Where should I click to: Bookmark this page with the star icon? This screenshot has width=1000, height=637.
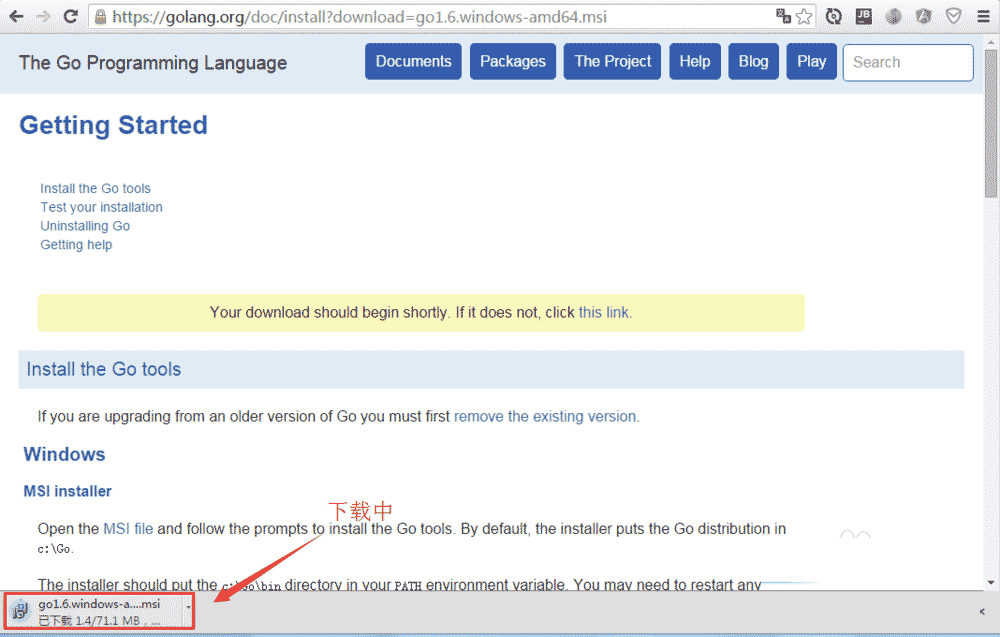(x=804, y=17)
